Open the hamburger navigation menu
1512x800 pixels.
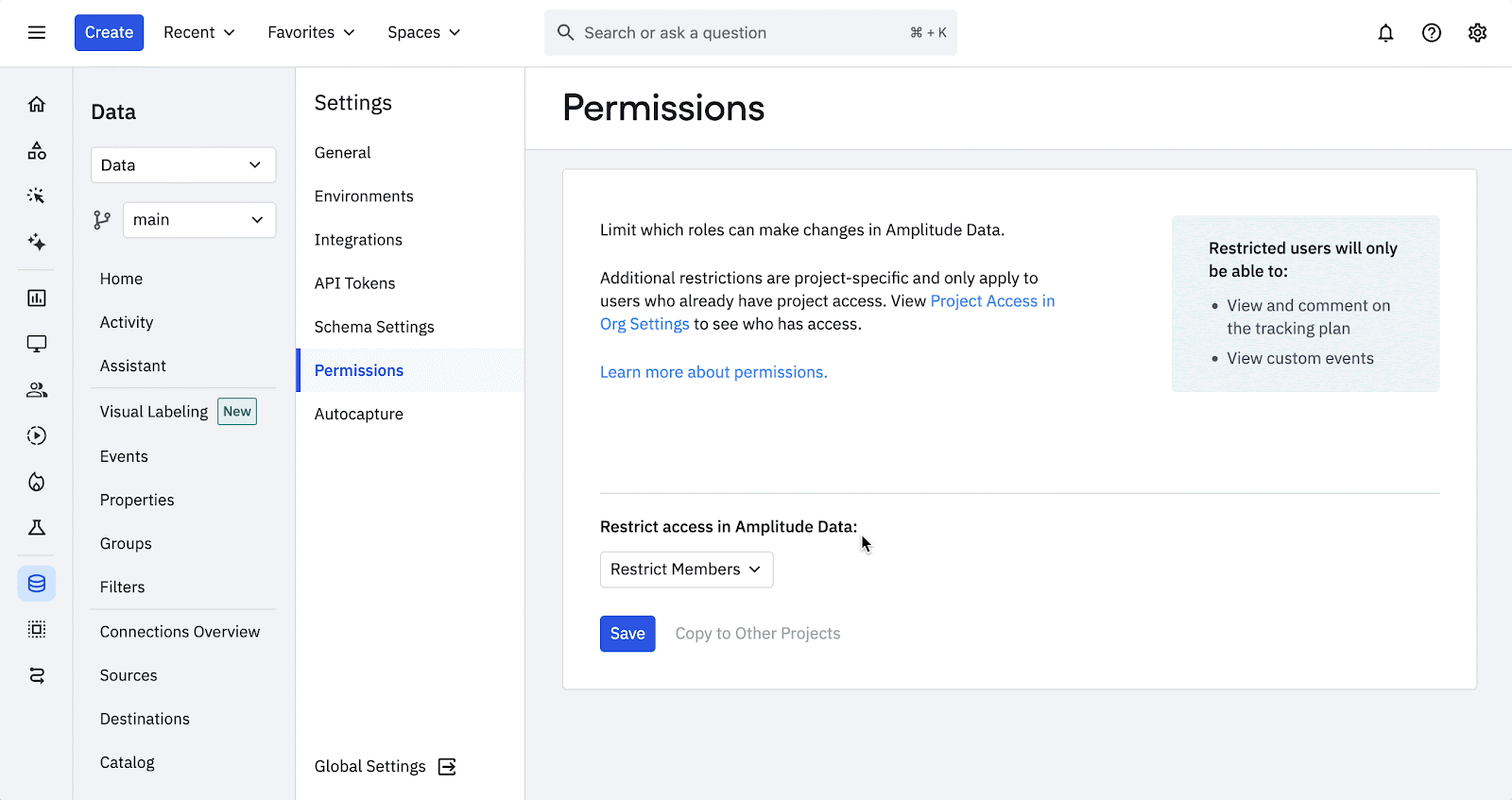[x=37, y=33]
